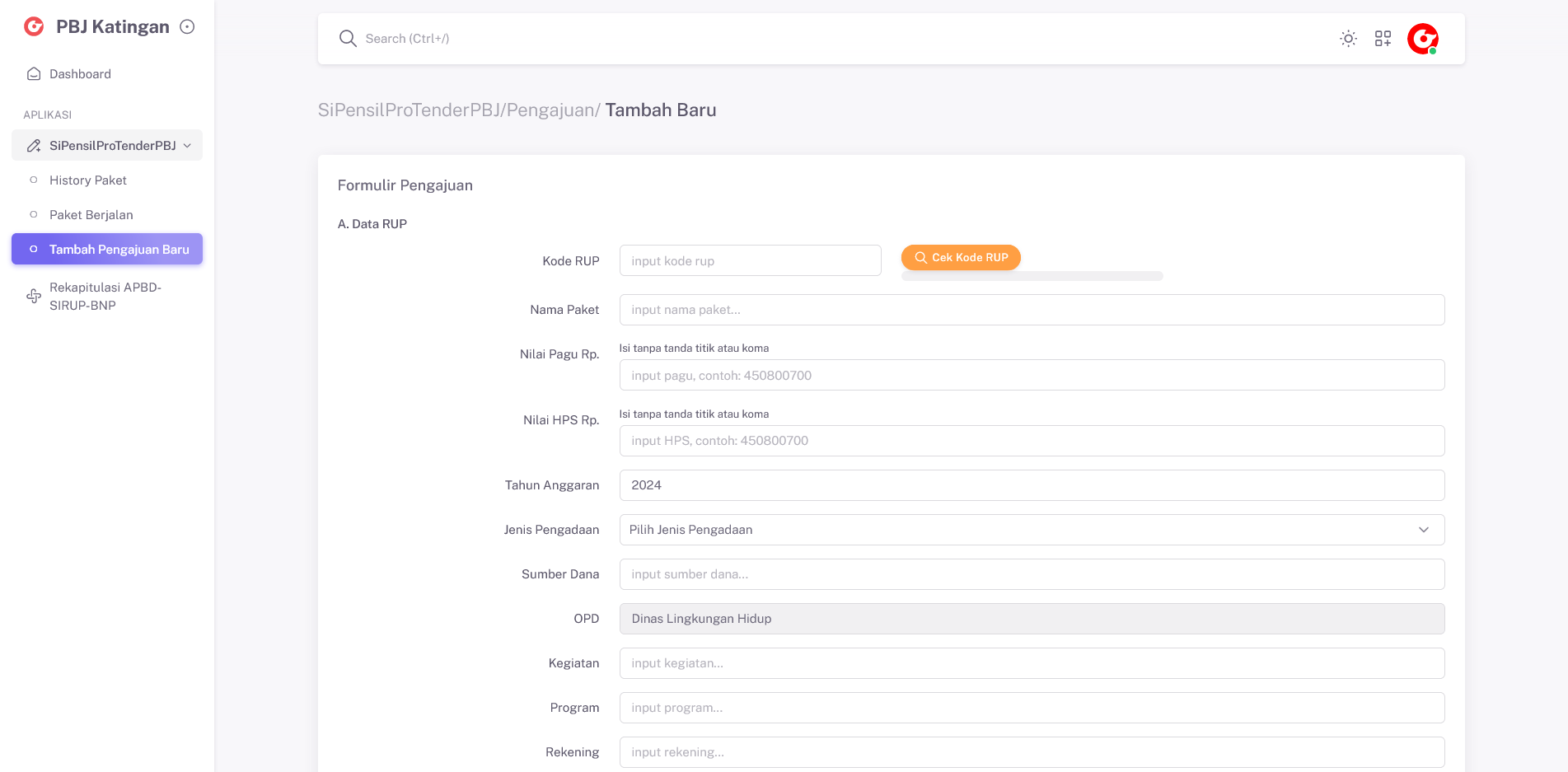Open the Jenis Pengadaan dropdown
The image size is (1568, 772).
point(1022,530)
